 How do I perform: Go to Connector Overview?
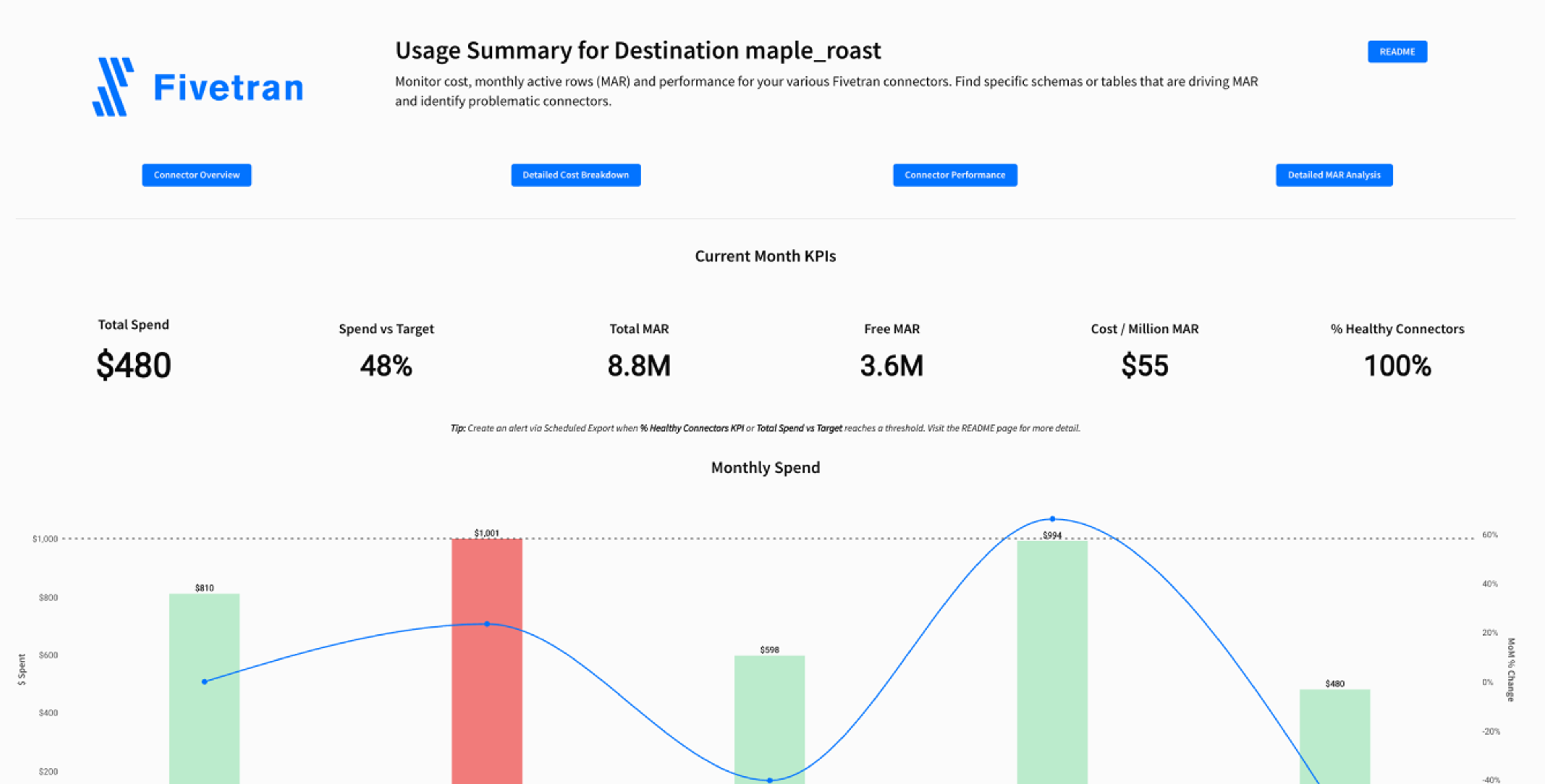tap(197, 175)
